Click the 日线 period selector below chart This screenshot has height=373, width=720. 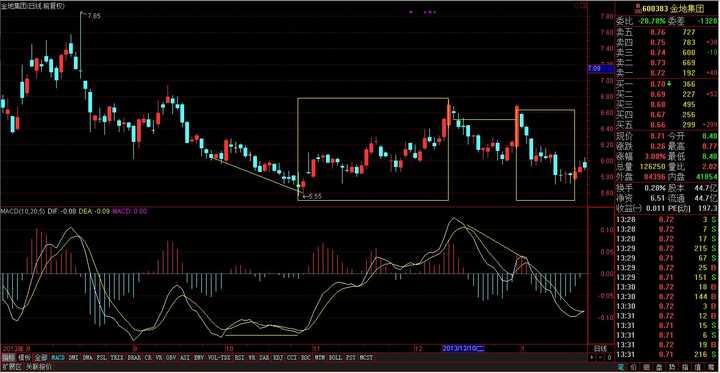pyautogui.click(x=601, y=348)
